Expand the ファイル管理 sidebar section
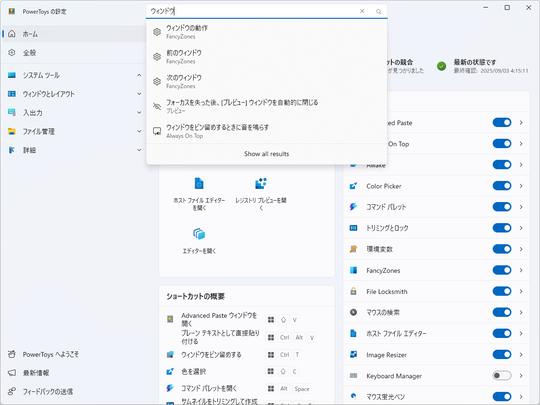Screen dimensions: 540x405 tap(139, 131)
